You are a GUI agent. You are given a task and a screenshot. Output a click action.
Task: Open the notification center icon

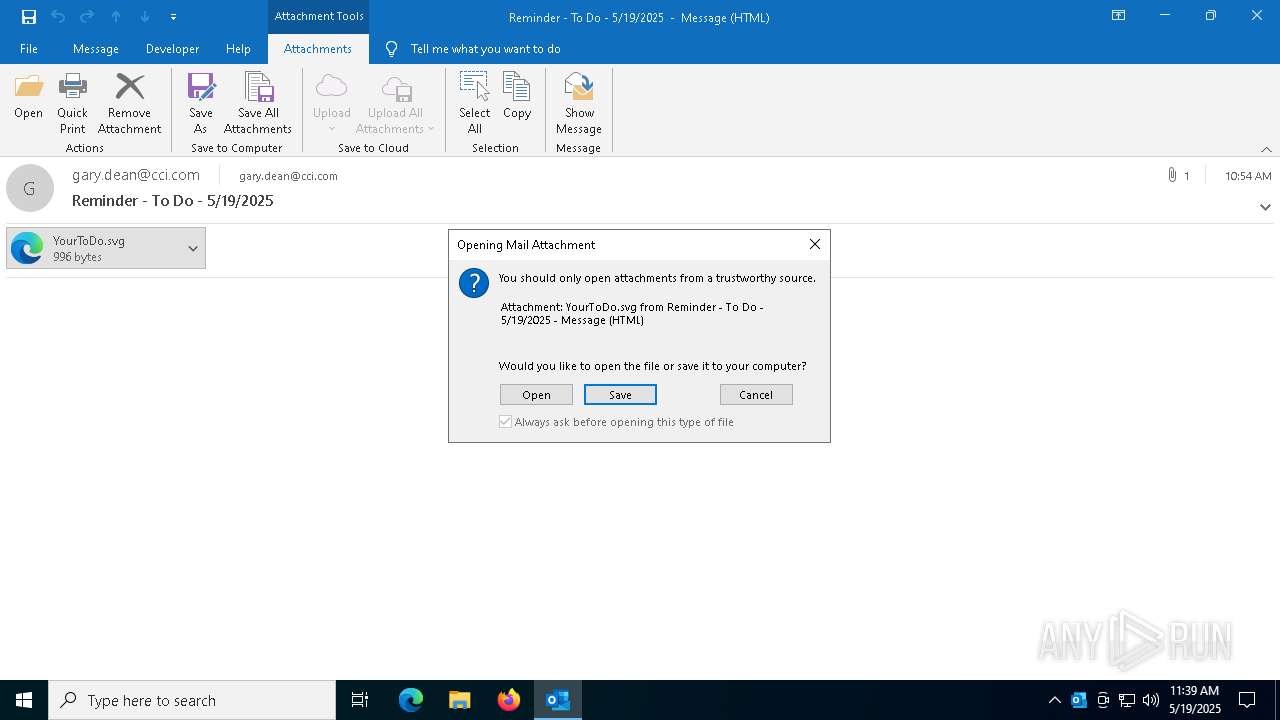pyautogui.click(x=1247, y=700)
